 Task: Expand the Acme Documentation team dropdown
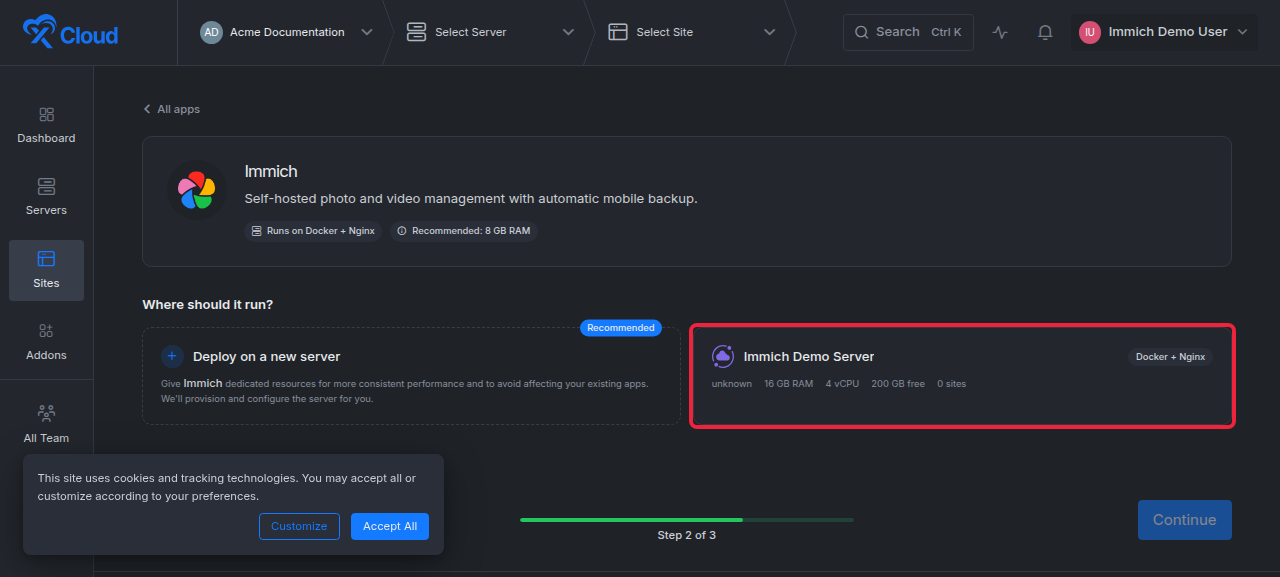click(367, 32)
